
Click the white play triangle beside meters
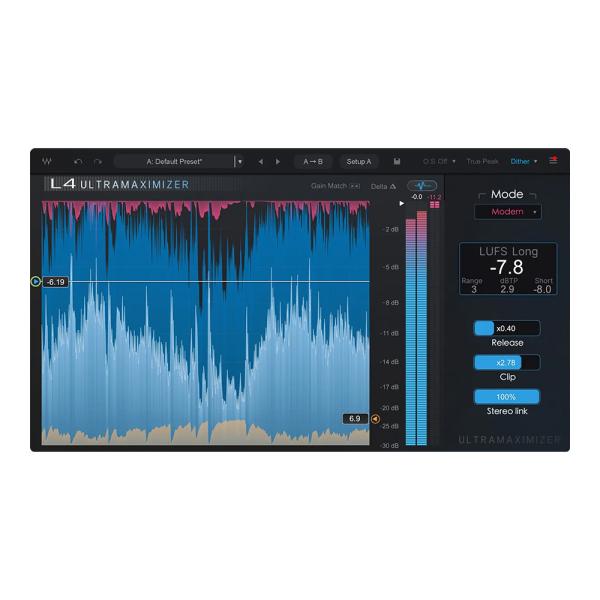pyautogui.click(x=401, y=203)
